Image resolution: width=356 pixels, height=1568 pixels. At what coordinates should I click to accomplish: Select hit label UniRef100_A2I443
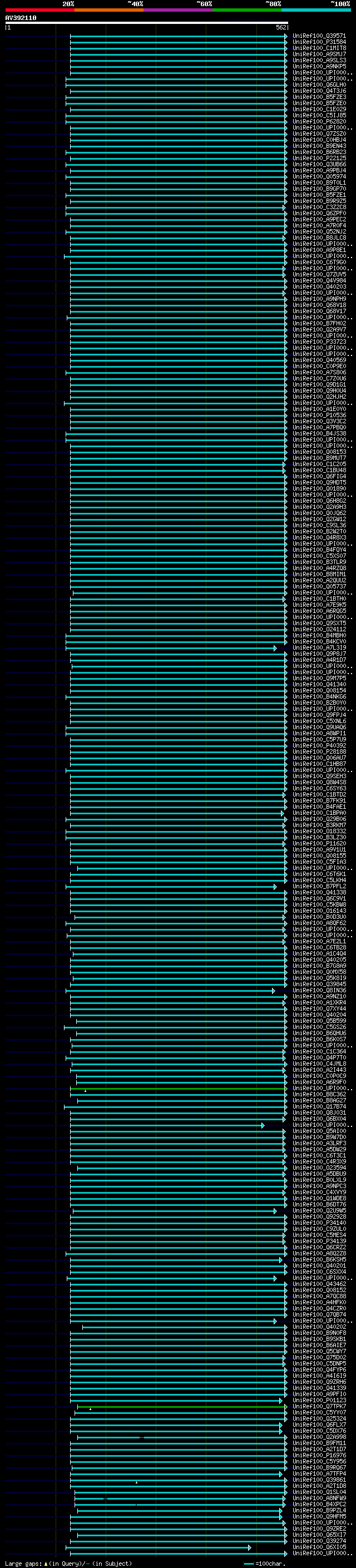[319, 1070]
